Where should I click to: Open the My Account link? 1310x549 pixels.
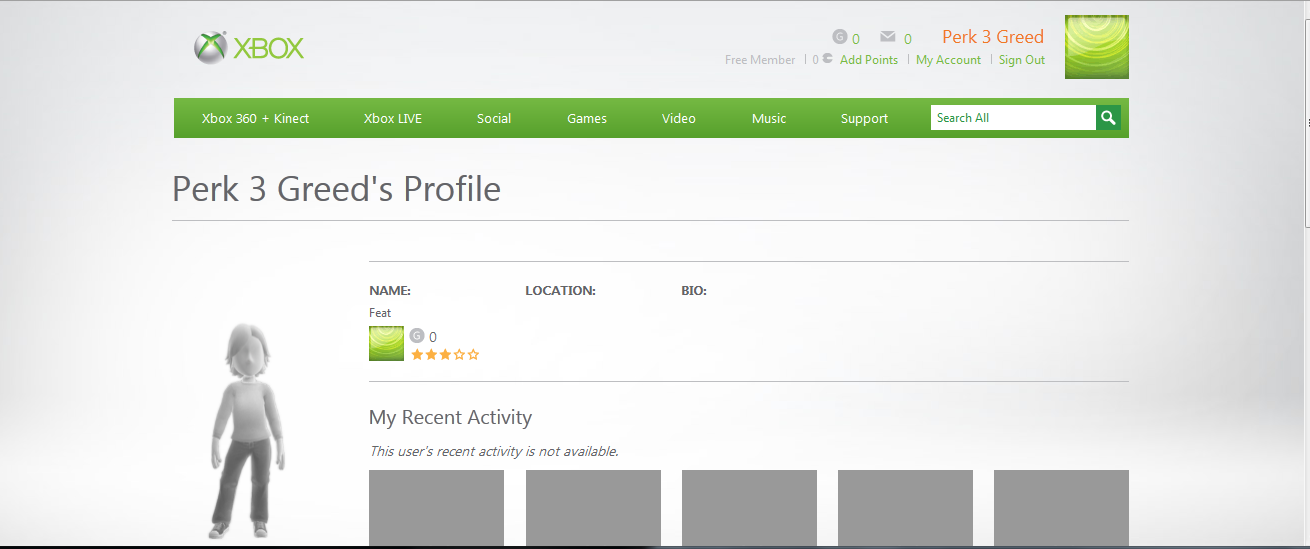coord(948,60)
